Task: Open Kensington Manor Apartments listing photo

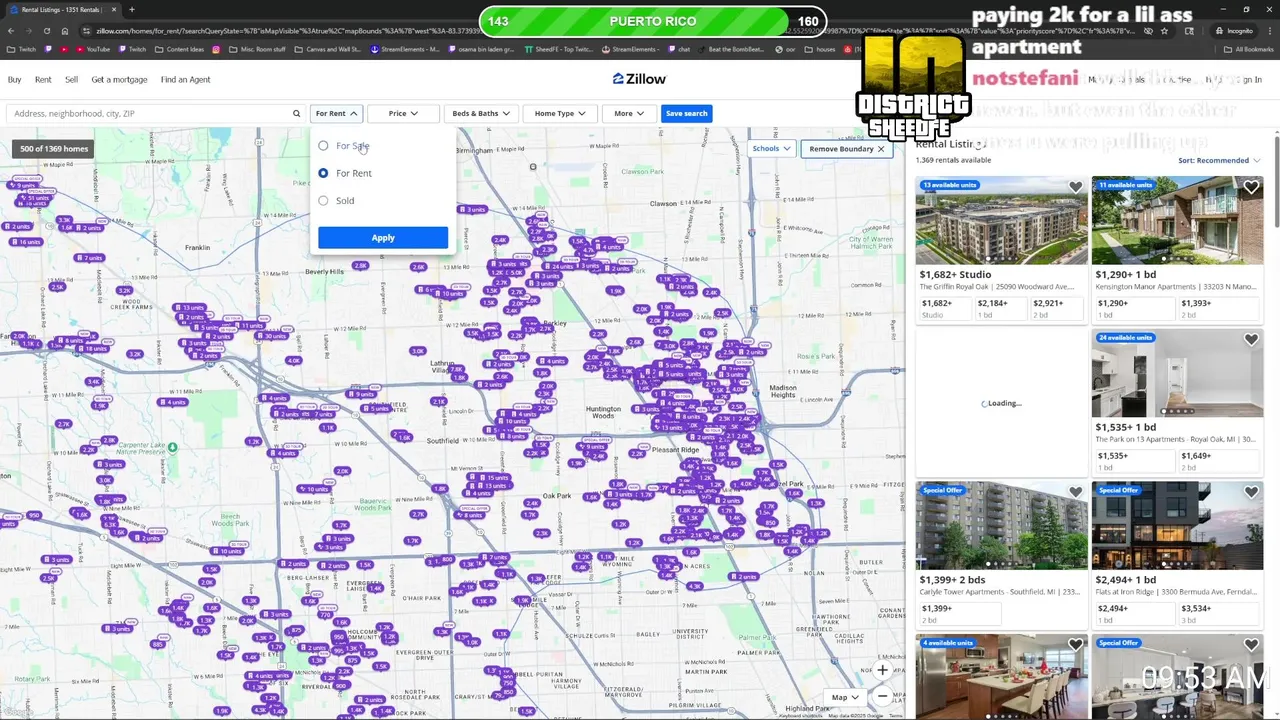Action: click(x=1177, y=221)
